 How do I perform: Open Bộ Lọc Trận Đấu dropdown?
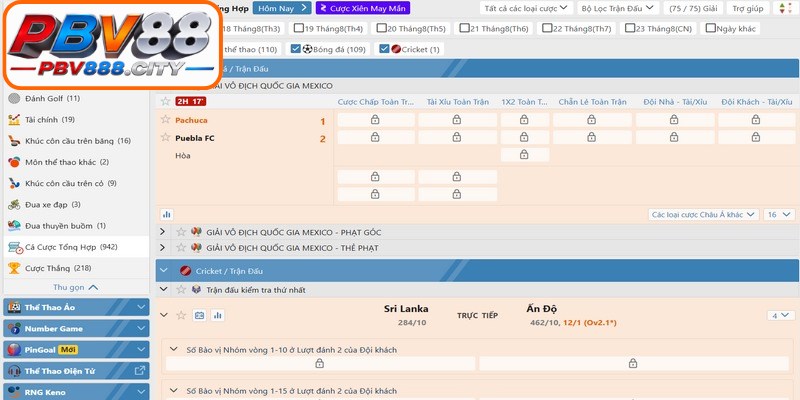click(x=617, y=8)
